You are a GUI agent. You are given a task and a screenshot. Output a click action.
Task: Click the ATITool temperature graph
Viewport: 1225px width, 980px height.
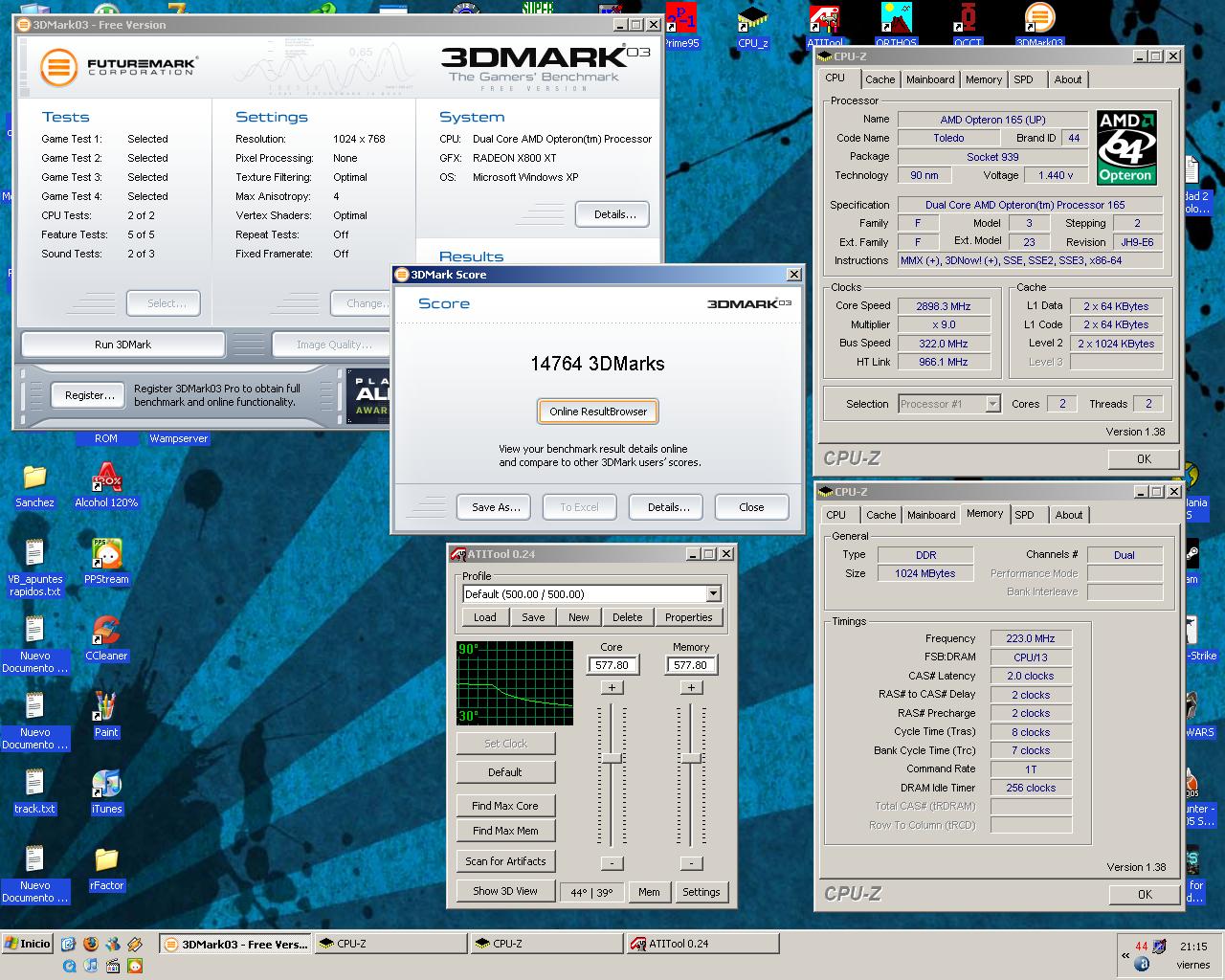click(515, 683)
